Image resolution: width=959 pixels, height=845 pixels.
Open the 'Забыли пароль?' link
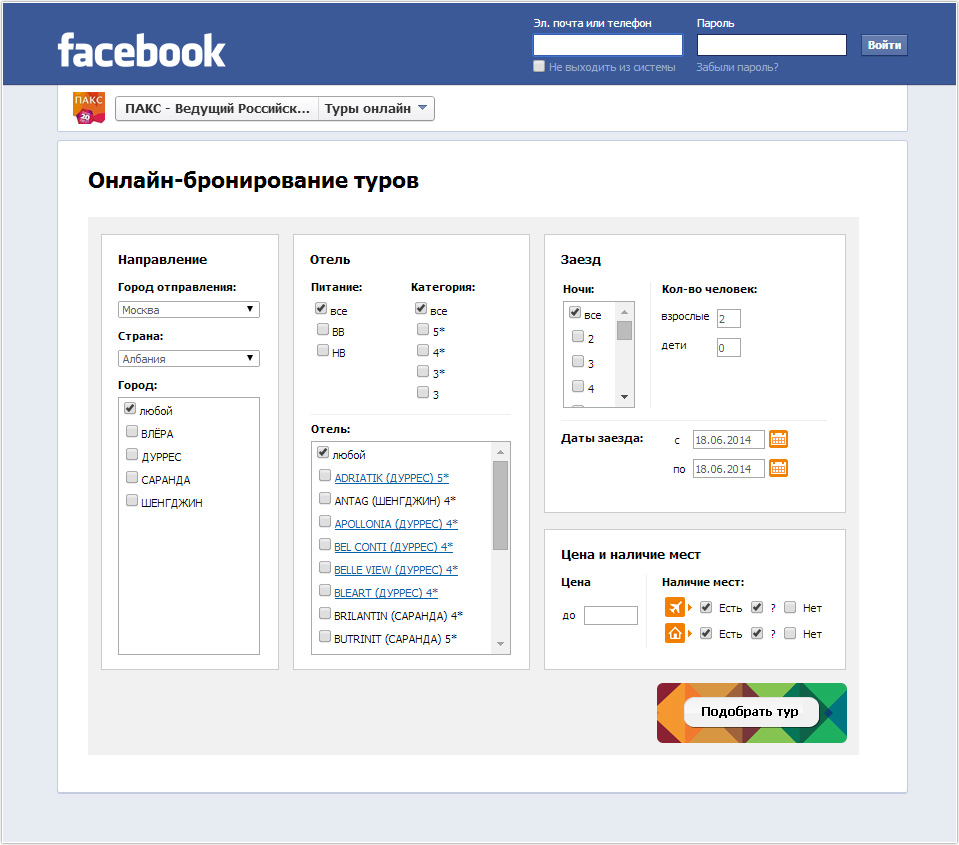coord(737,67)
